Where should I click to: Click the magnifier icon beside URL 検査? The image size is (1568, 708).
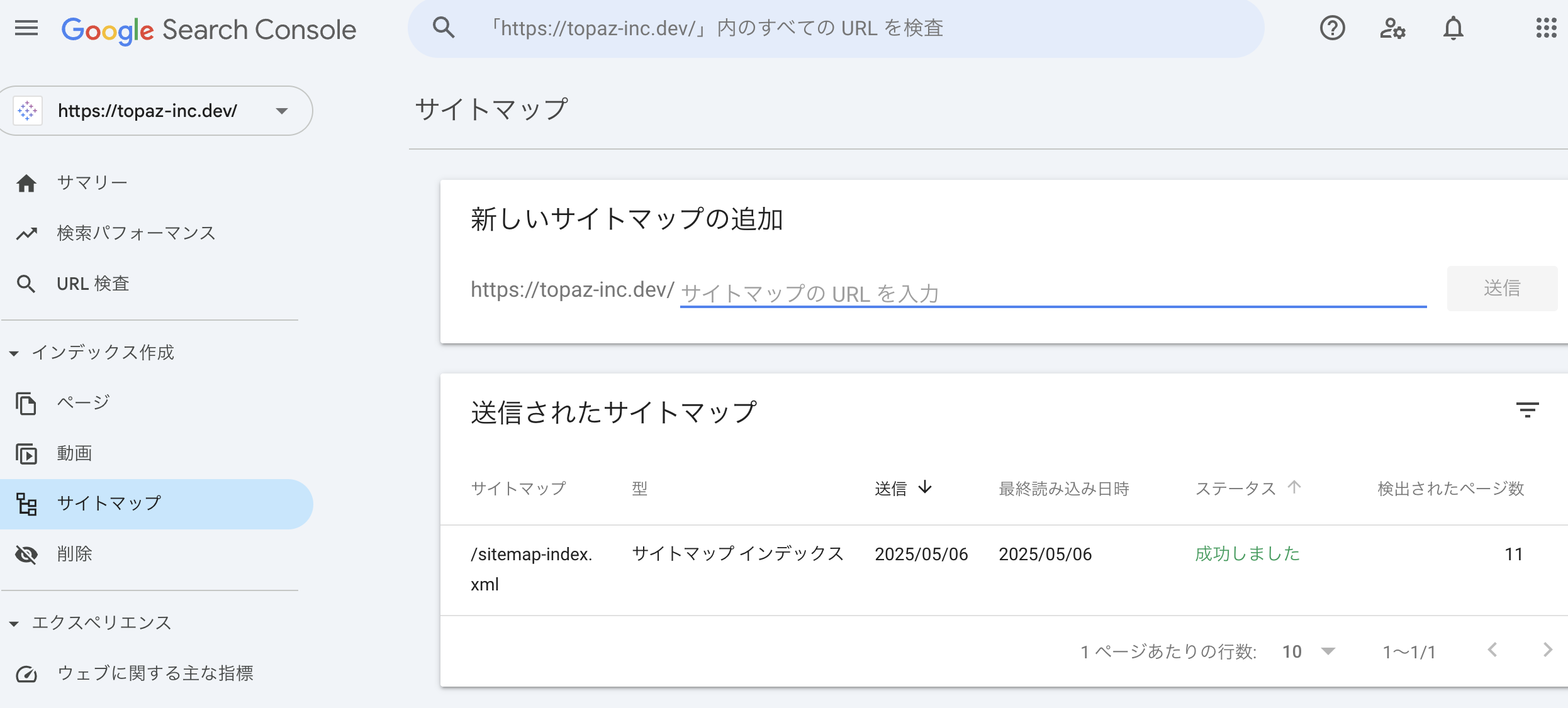[x=26, y=284]
